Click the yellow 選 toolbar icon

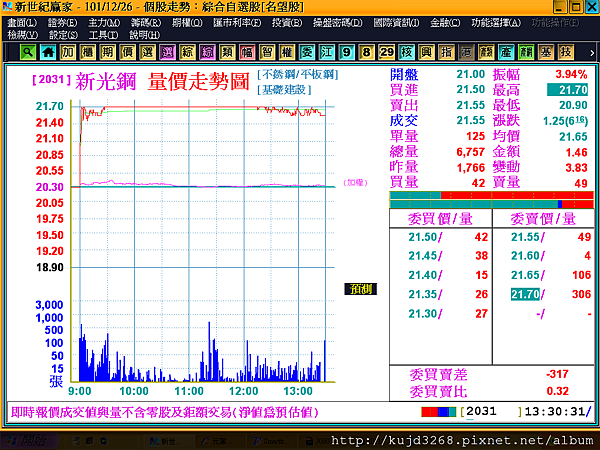147,52
